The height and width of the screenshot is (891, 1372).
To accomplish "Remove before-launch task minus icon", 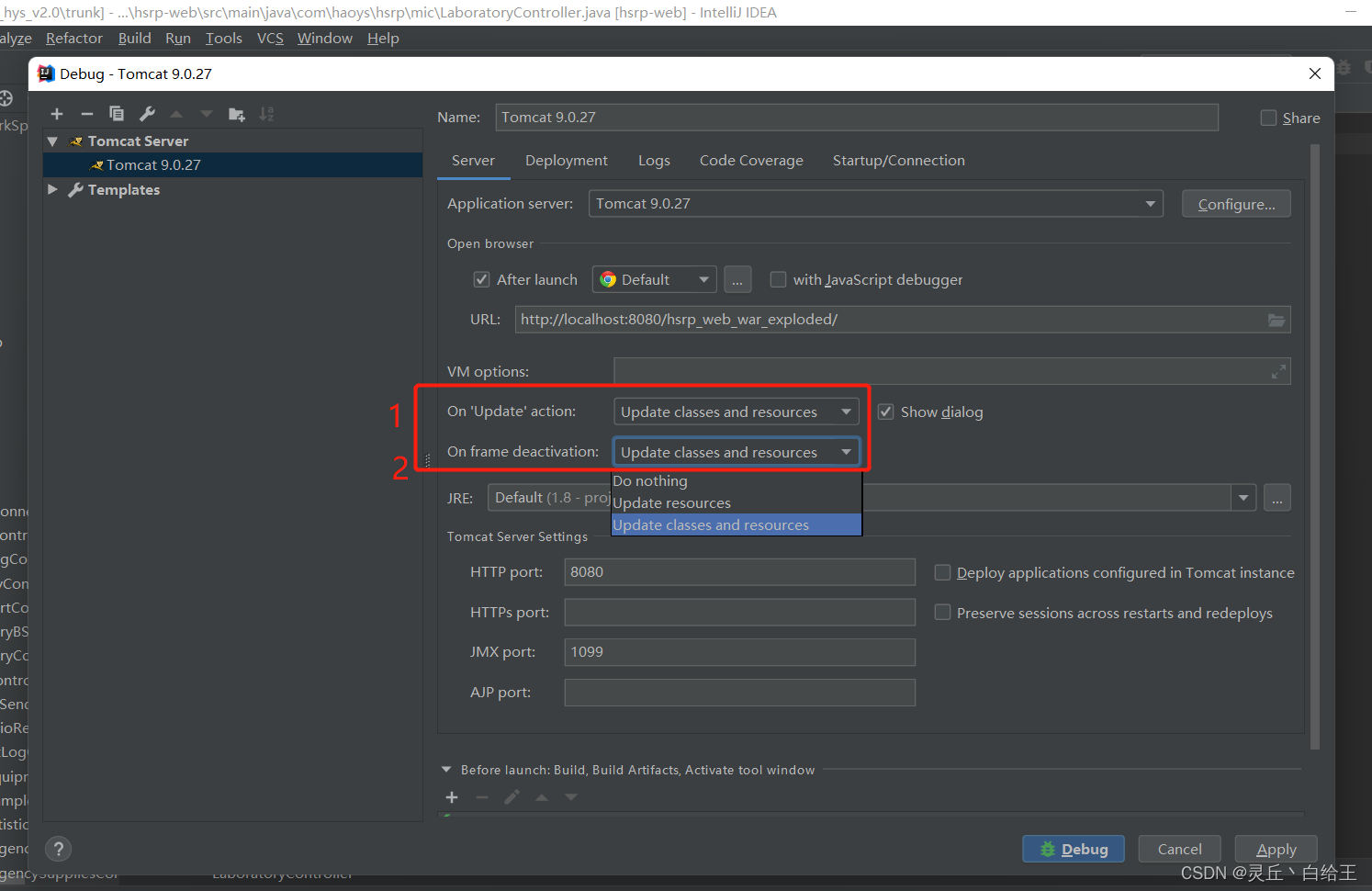I will point(482,797).
